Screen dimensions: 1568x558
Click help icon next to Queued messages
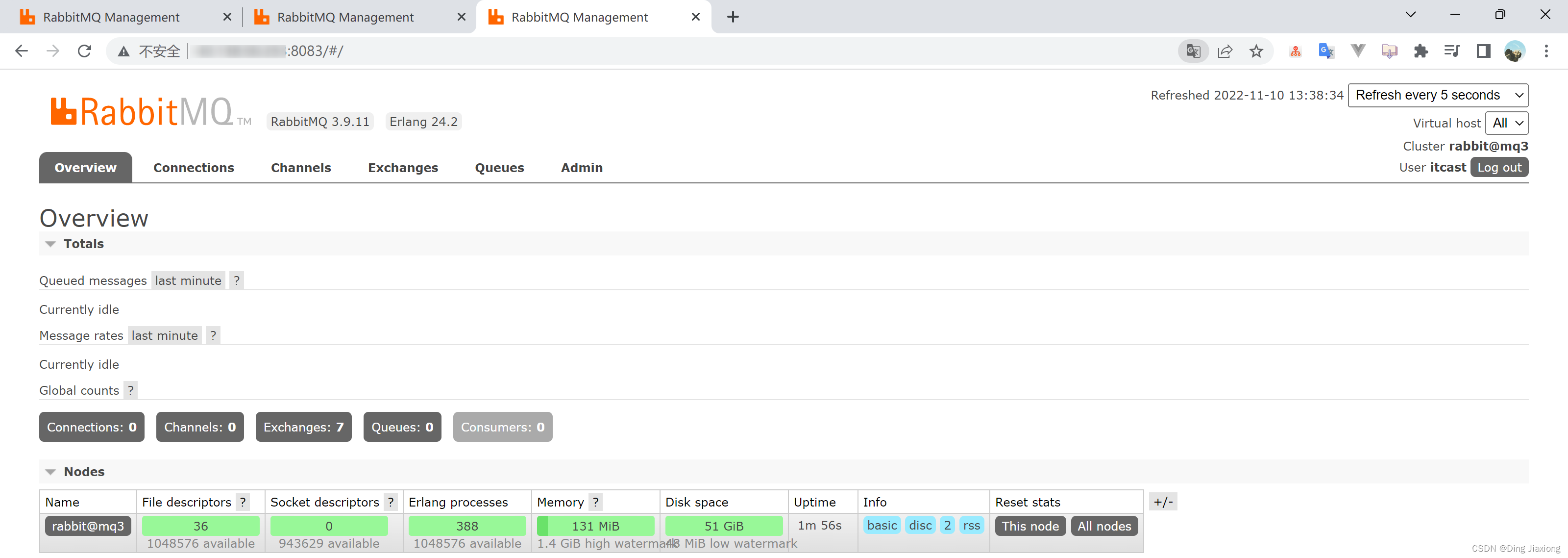click(237, 280)
